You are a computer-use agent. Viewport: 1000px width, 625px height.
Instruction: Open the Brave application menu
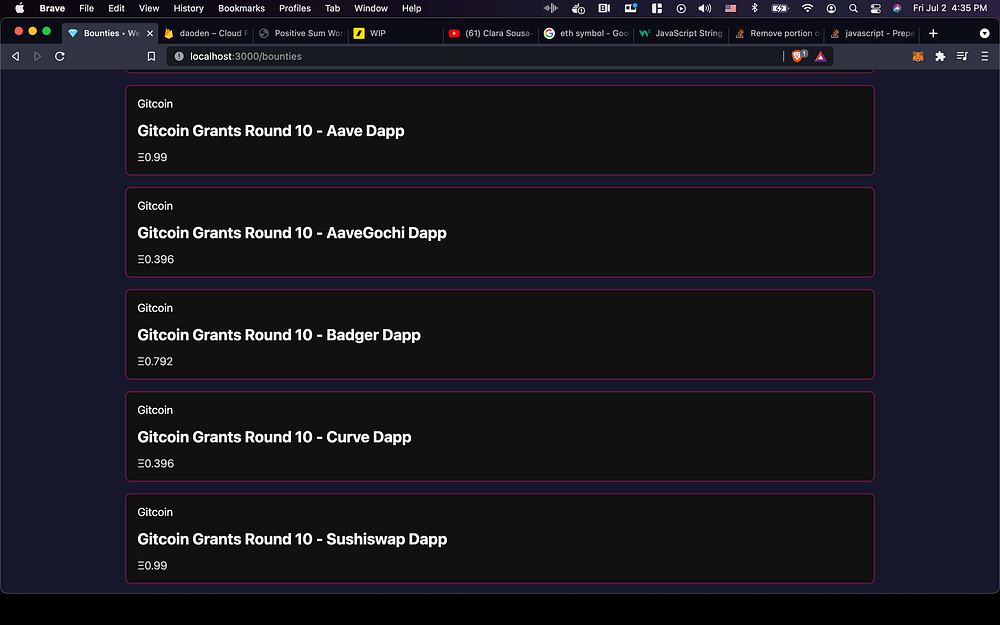(52, 8)
